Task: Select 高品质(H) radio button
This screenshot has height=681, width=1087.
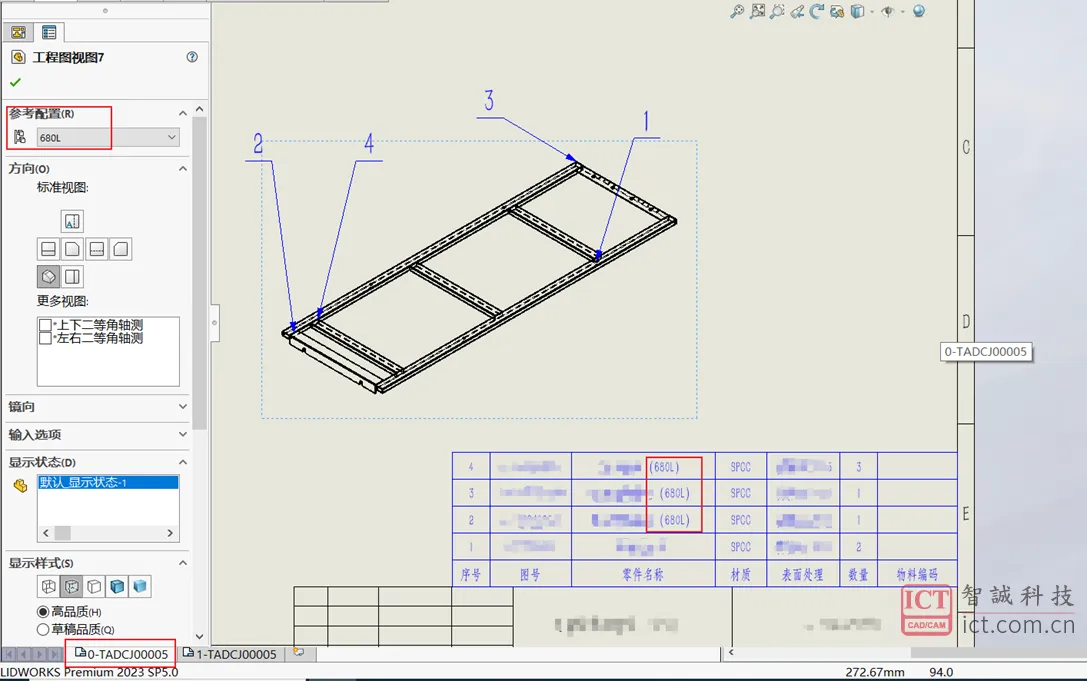Action: [43, 612]
